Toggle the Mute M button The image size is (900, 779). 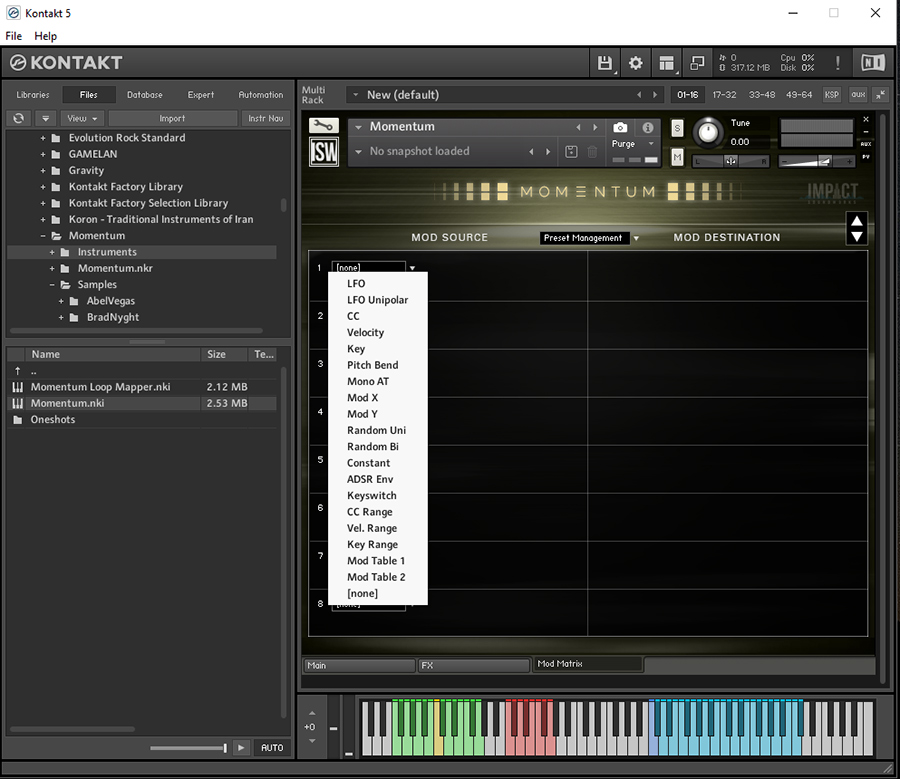(x=677, y=157)
